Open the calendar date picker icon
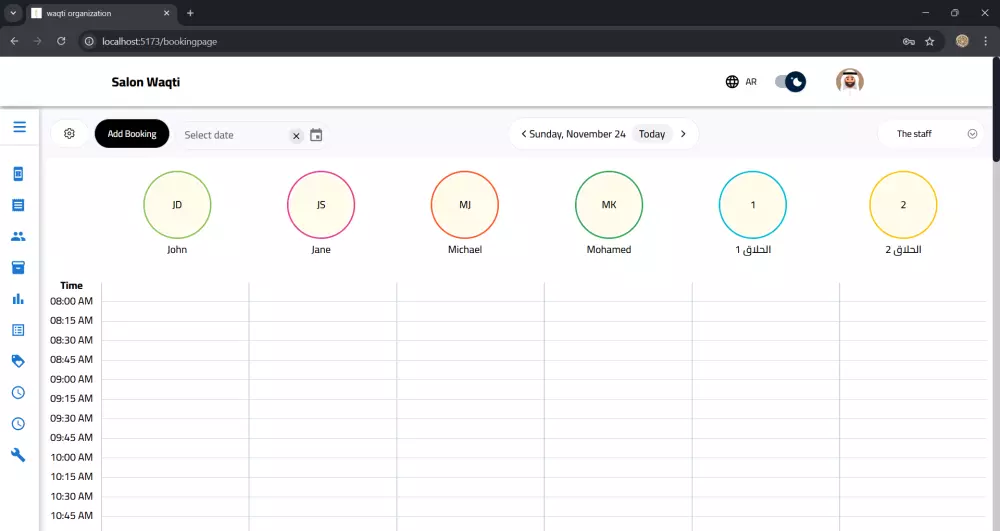The image size is (1000, 531). (x=316, y=135)
